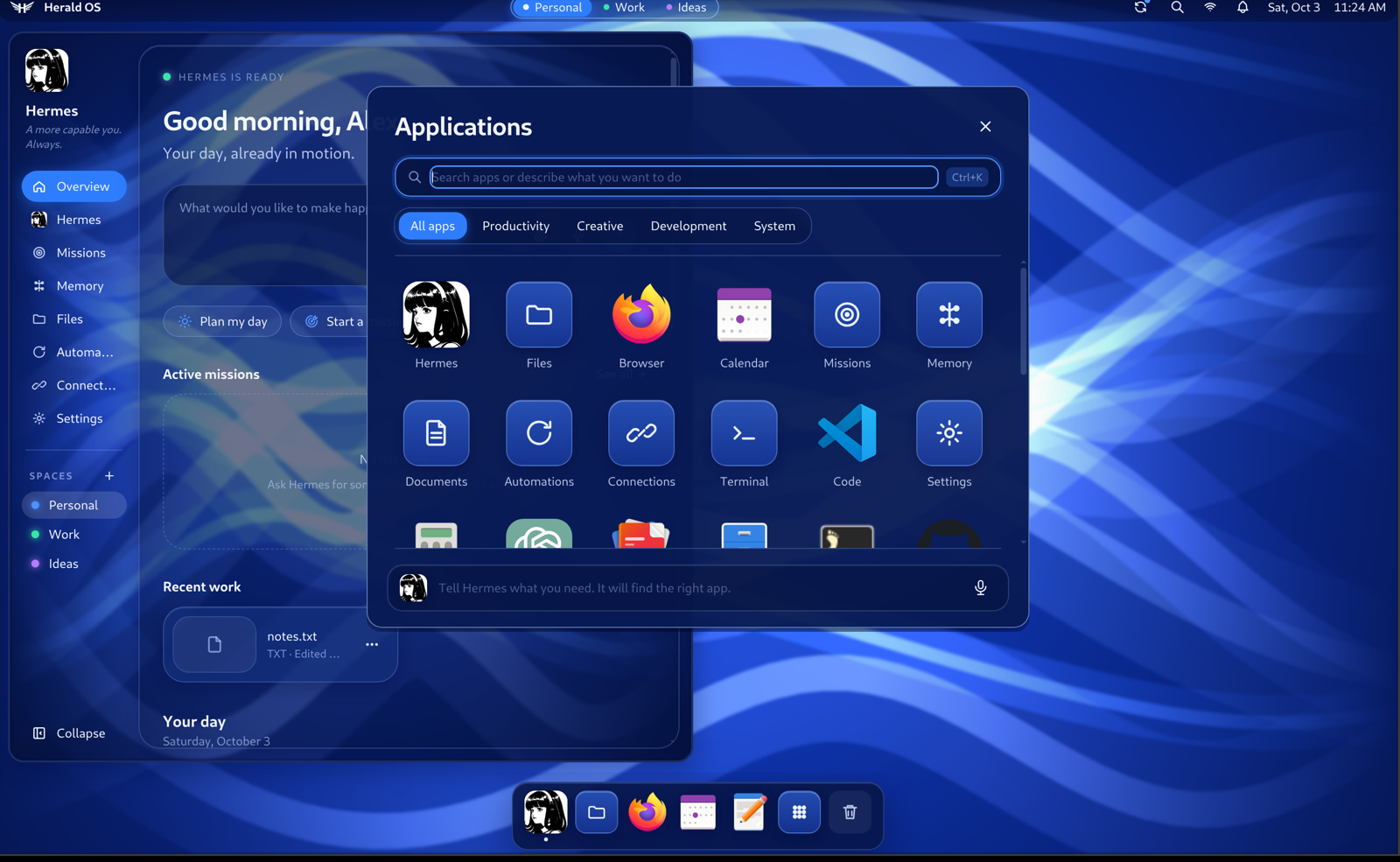This screenshot has width=1400, height=862.
Task: Switch to the Productivity tab
Action: [x=516, y=226]
